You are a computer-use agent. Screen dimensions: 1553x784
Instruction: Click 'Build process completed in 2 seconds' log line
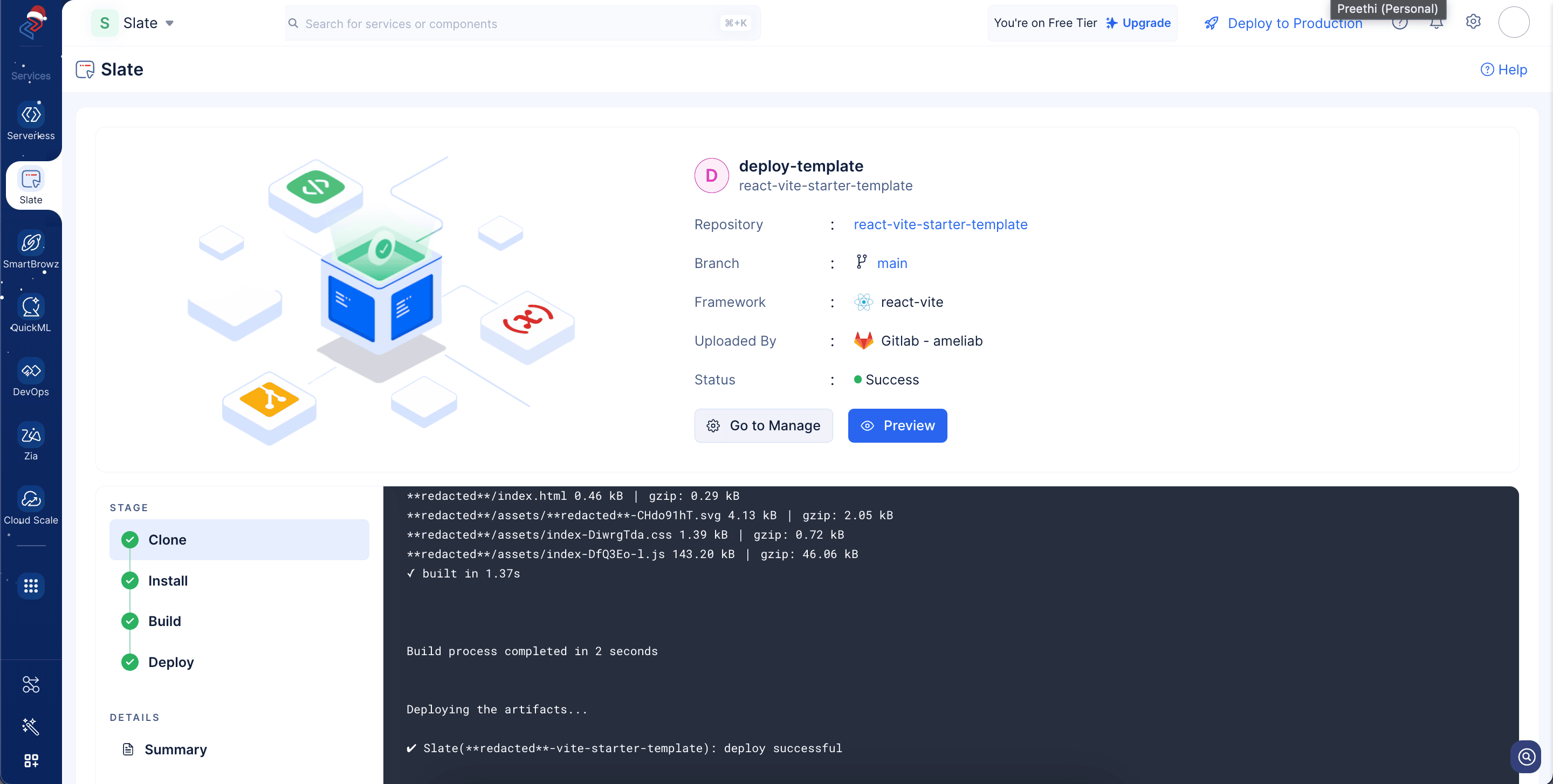point(532,651)
